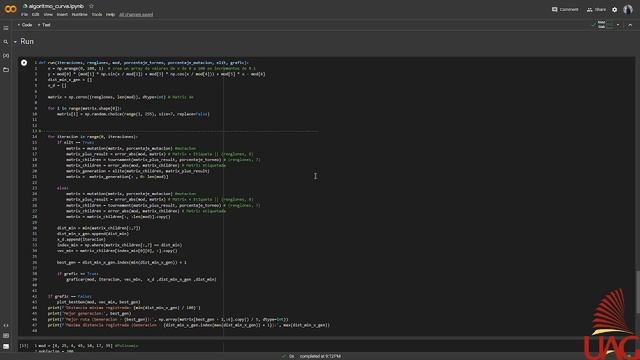Click the All changes saved link
The image size is (640, 360).
click(136, 14)
